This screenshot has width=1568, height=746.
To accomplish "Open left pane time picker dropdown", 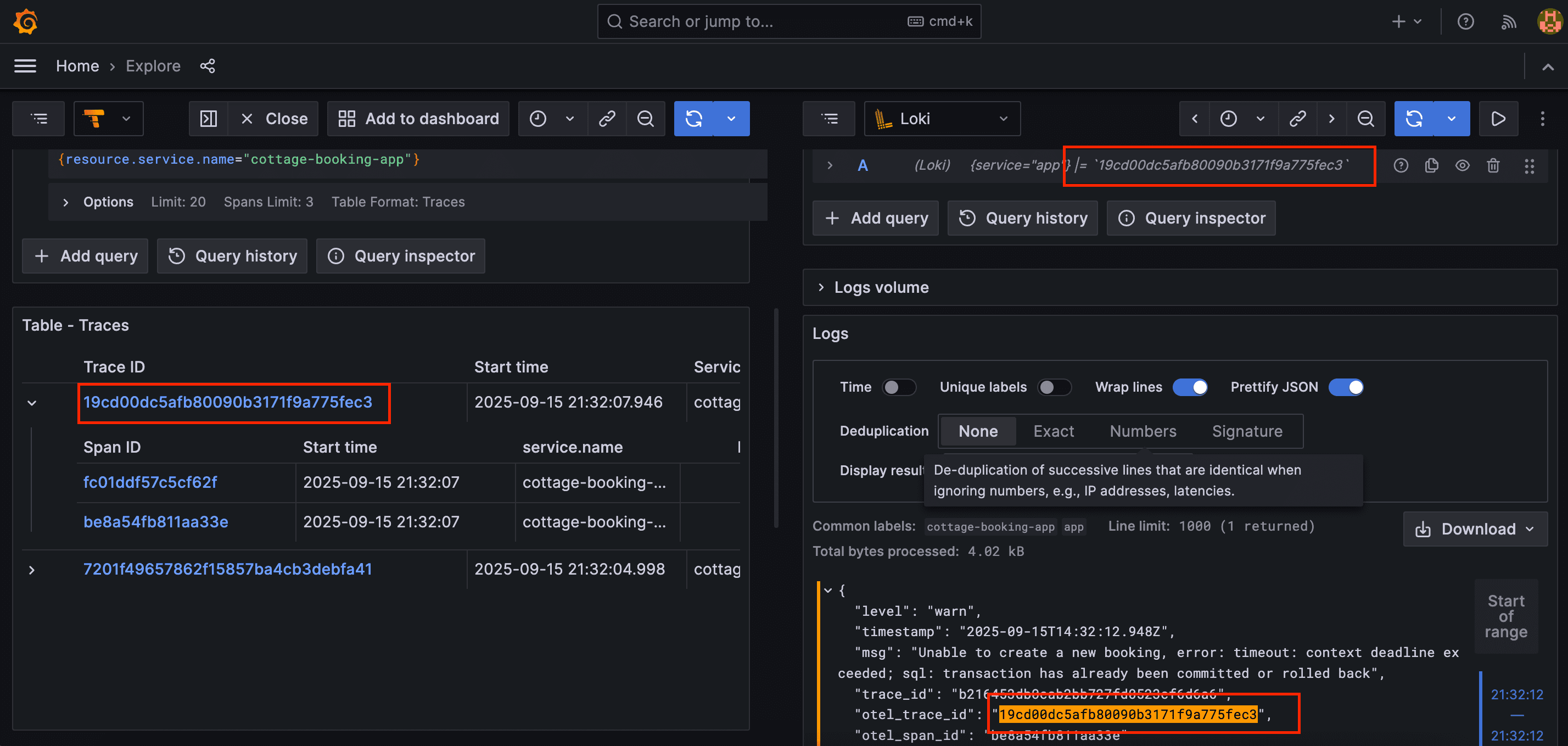I will click(552, 119).
